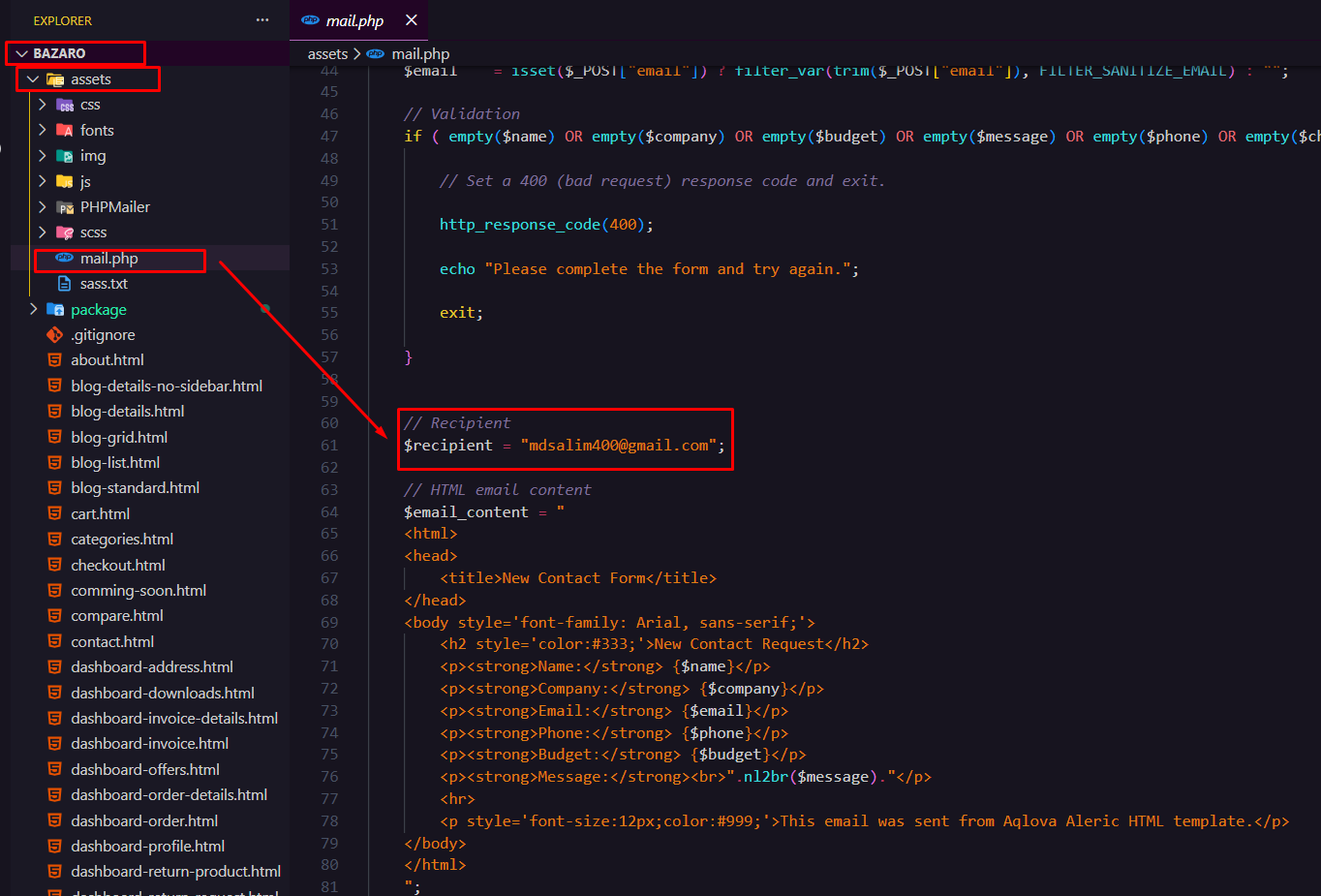Image resolution: width=1321 pixels, height=896 pixels.
Task: Click assets in the breadcrumb path
Action: point(327,54)
